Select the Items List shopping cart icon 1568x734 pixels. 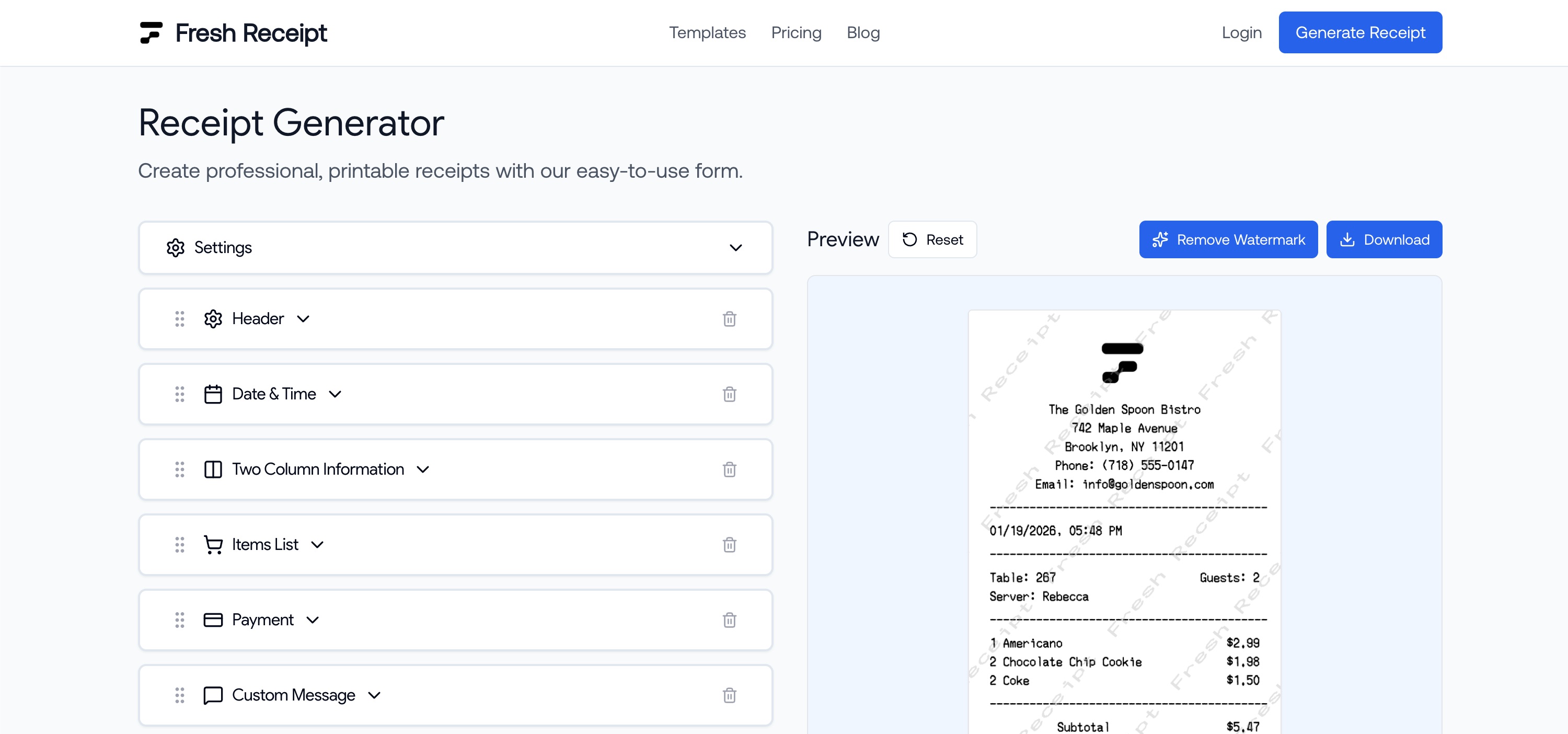[213, 545]
